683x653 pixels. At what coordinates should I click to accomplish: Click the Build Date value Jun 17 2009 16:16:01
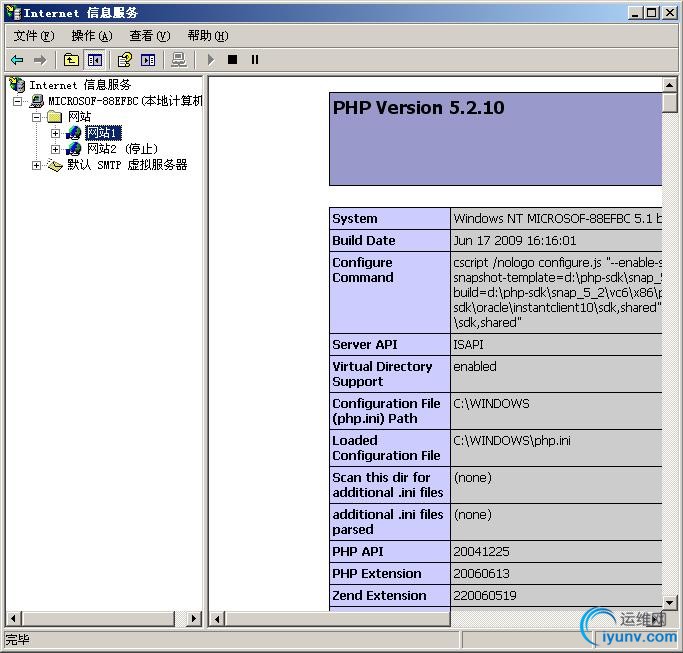click(x=514, y=240)
